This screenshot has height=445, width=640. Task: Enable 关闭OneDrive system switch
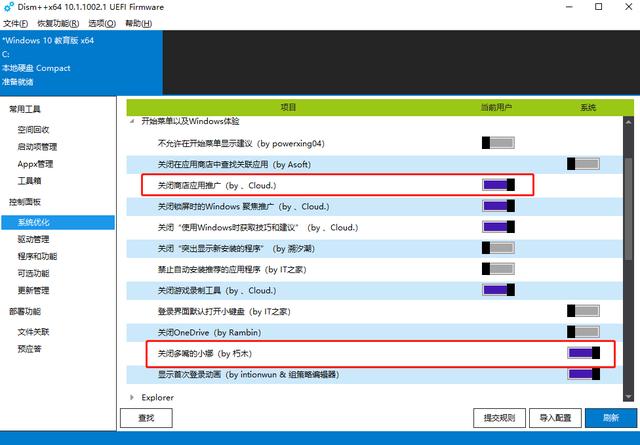583,332
